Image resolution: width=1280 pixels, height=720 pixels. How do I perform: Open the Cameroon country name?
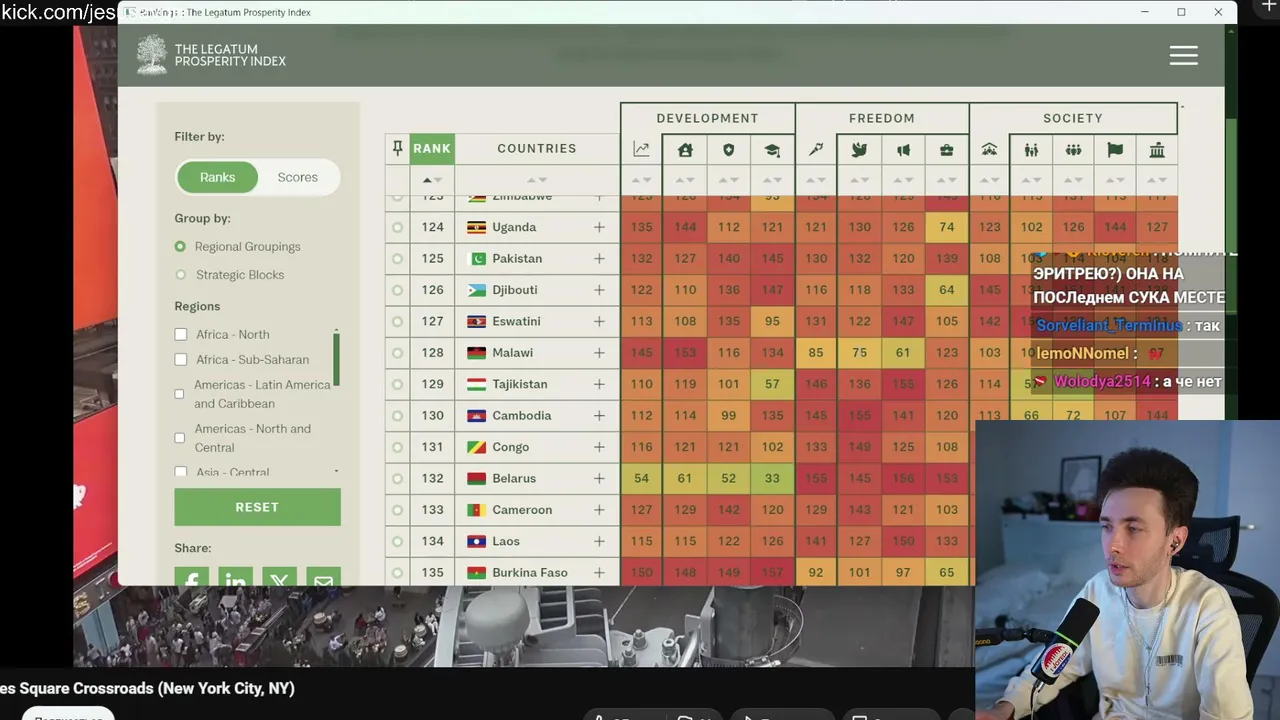click(522, 510)
